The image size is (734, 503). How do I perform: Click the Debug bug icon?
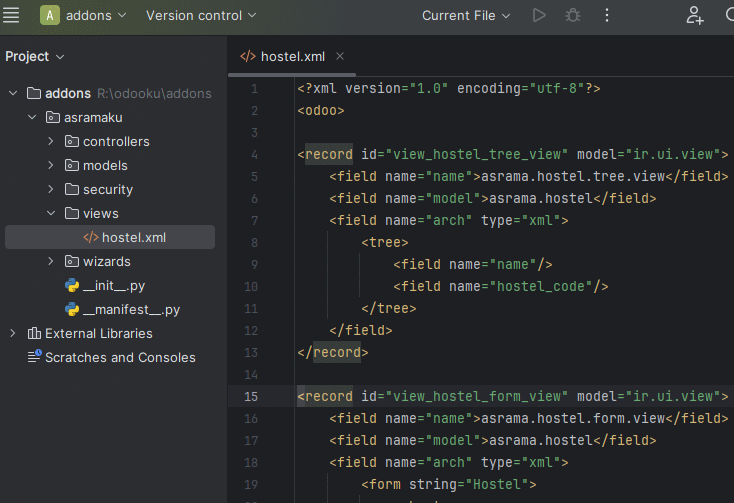(x=573, y=15)
